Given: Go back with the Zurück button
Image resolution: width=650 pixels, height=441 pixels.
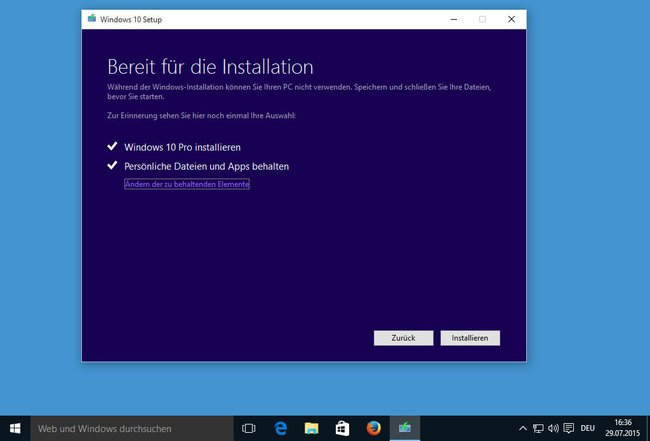Looking at the screenshot, I should coord(403,338).
